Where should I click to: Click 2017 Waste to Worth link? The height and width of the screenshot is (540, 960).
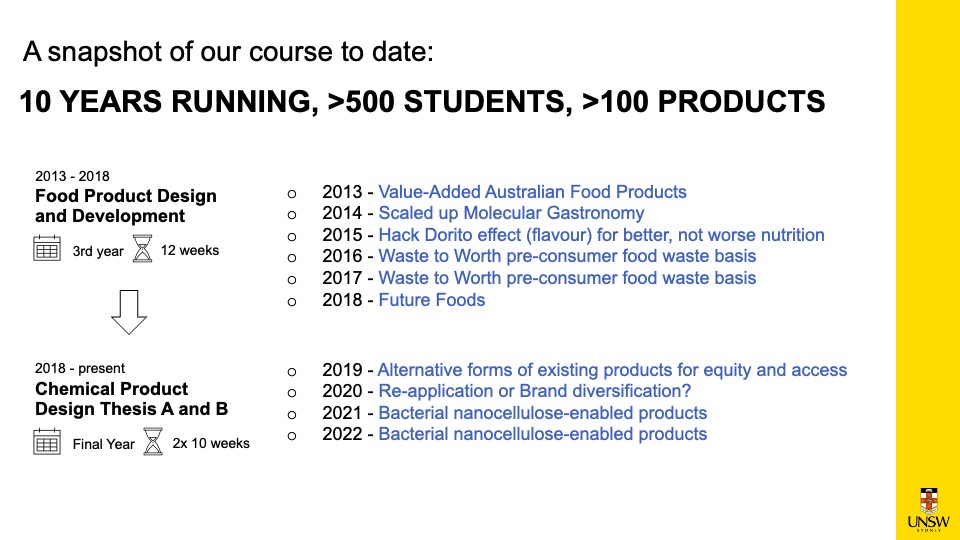(567, 278)
